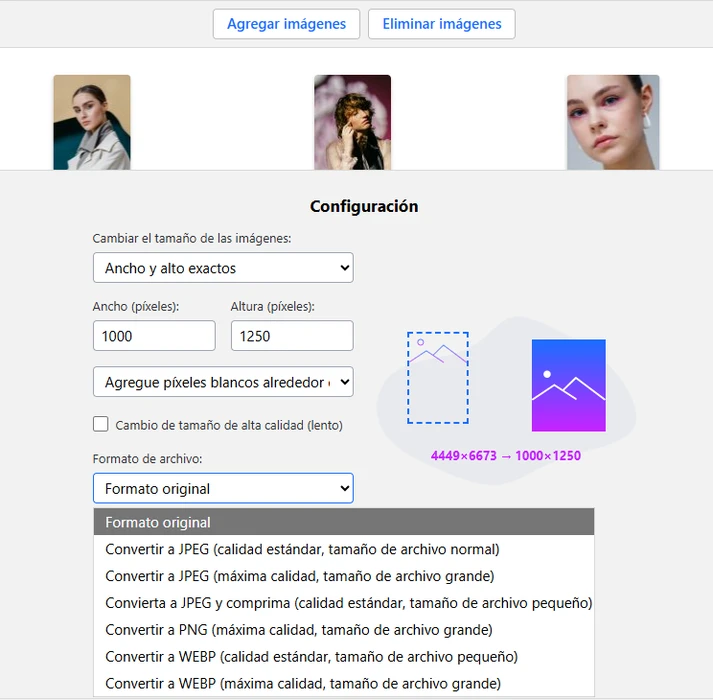Choose Convertir a JPEG máxima calidad option
The image size is (713, 700).
coord(344,576)
